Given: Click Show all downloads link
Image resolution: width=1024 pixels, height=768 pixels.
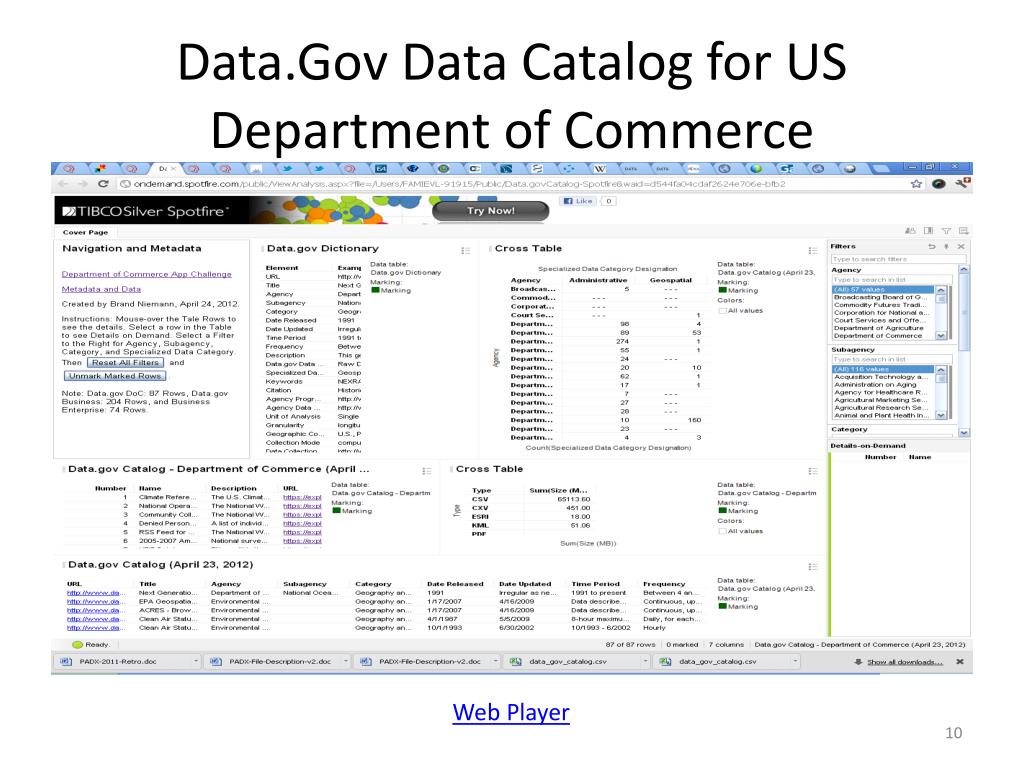Looking at the screenshot, I should (904, 662).
